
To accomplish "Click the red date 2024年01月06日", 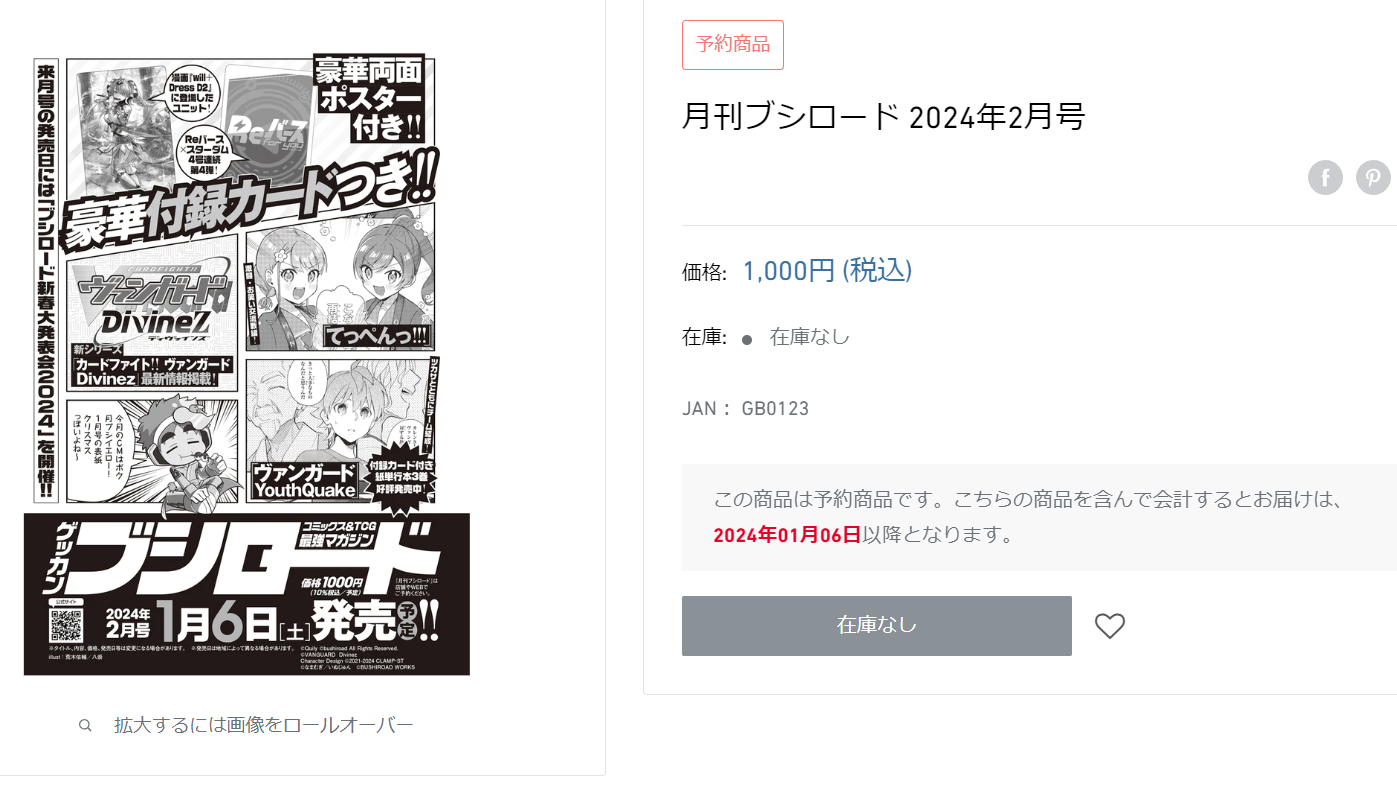I will [787, 535].
